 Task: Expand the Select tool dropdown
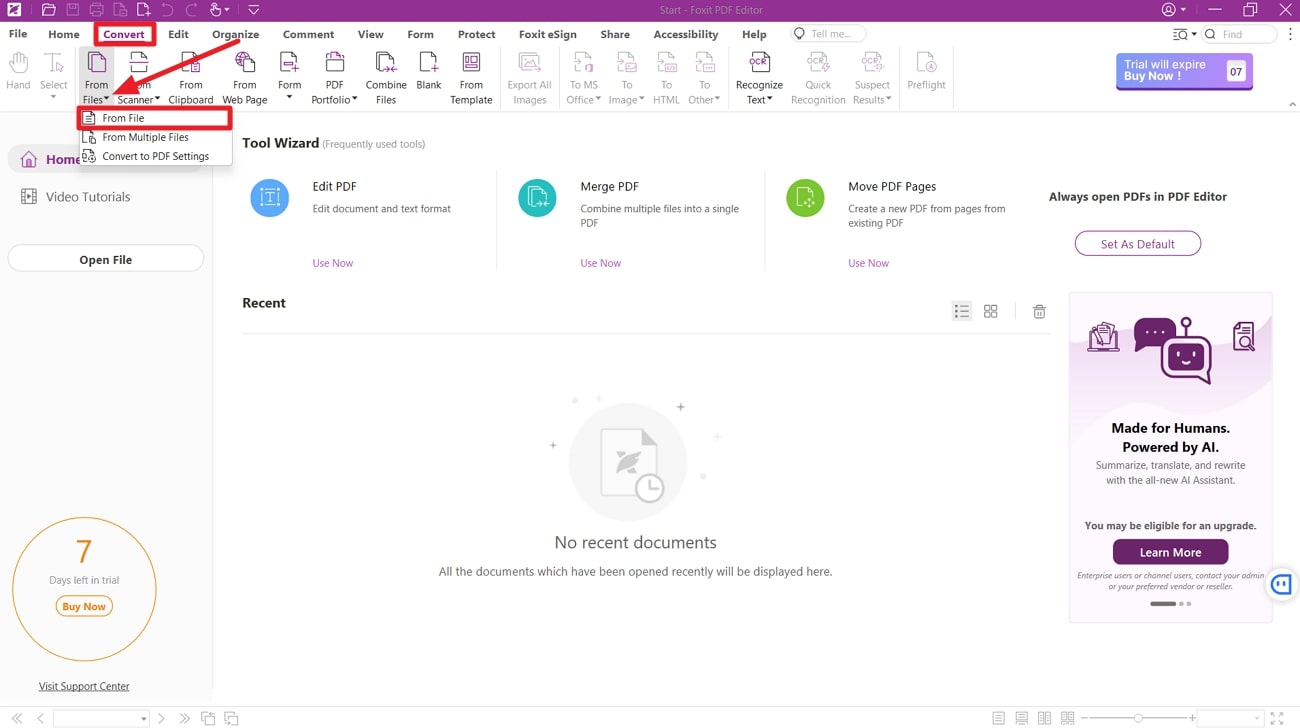coord(54,97)
